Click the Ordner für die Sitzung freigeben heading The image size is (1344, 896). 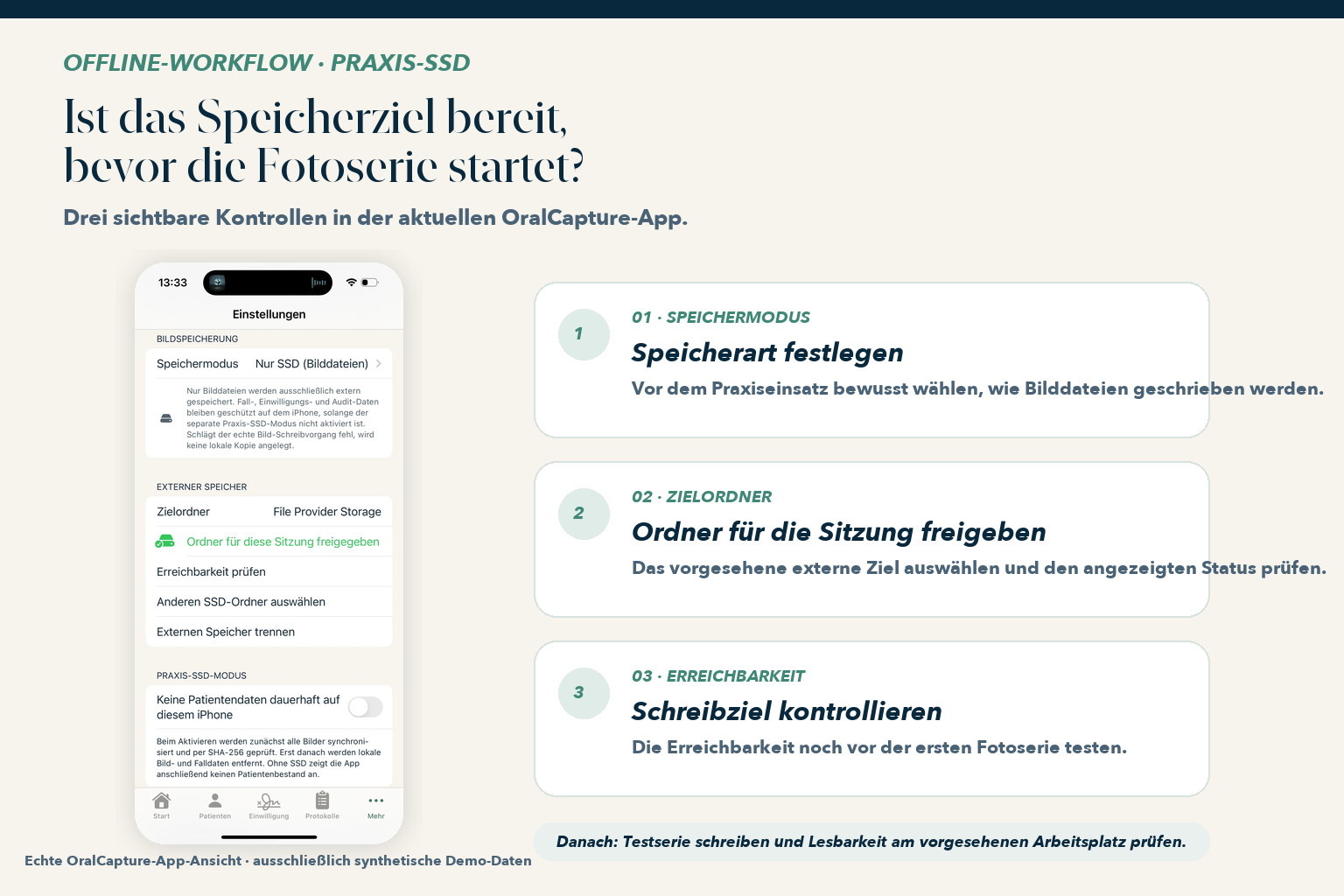coord(839,532)
